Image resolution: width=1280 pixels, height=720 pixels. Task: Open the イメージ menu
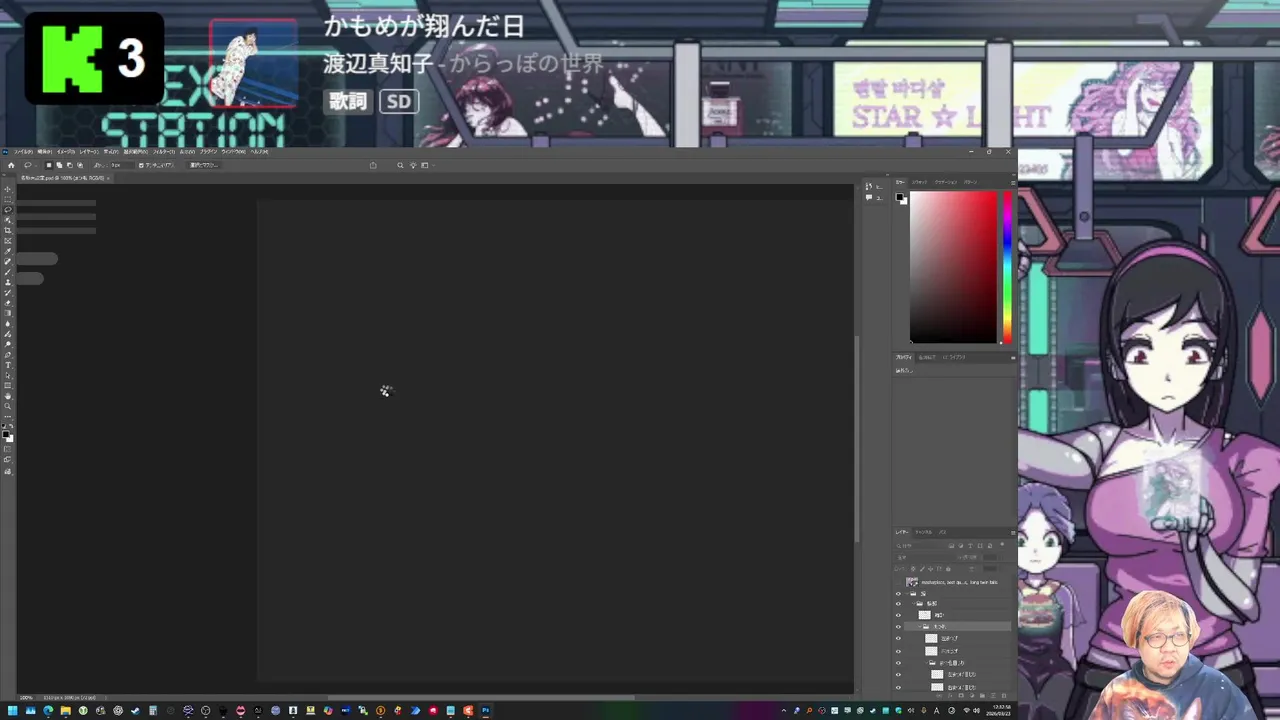click(x=64, y=152)
